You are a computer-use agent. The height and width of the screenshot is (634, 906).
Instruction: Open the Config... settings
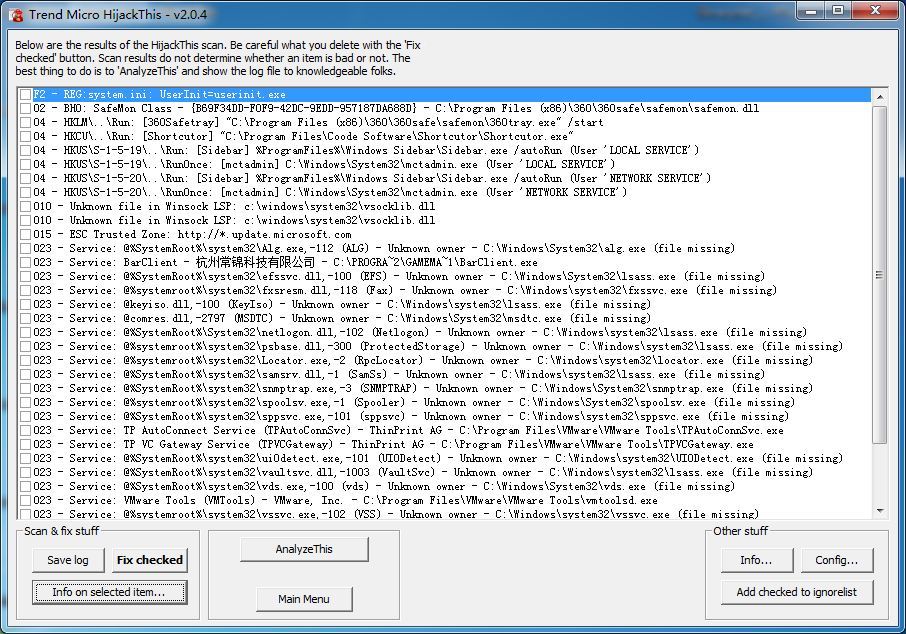click(836, 560)
